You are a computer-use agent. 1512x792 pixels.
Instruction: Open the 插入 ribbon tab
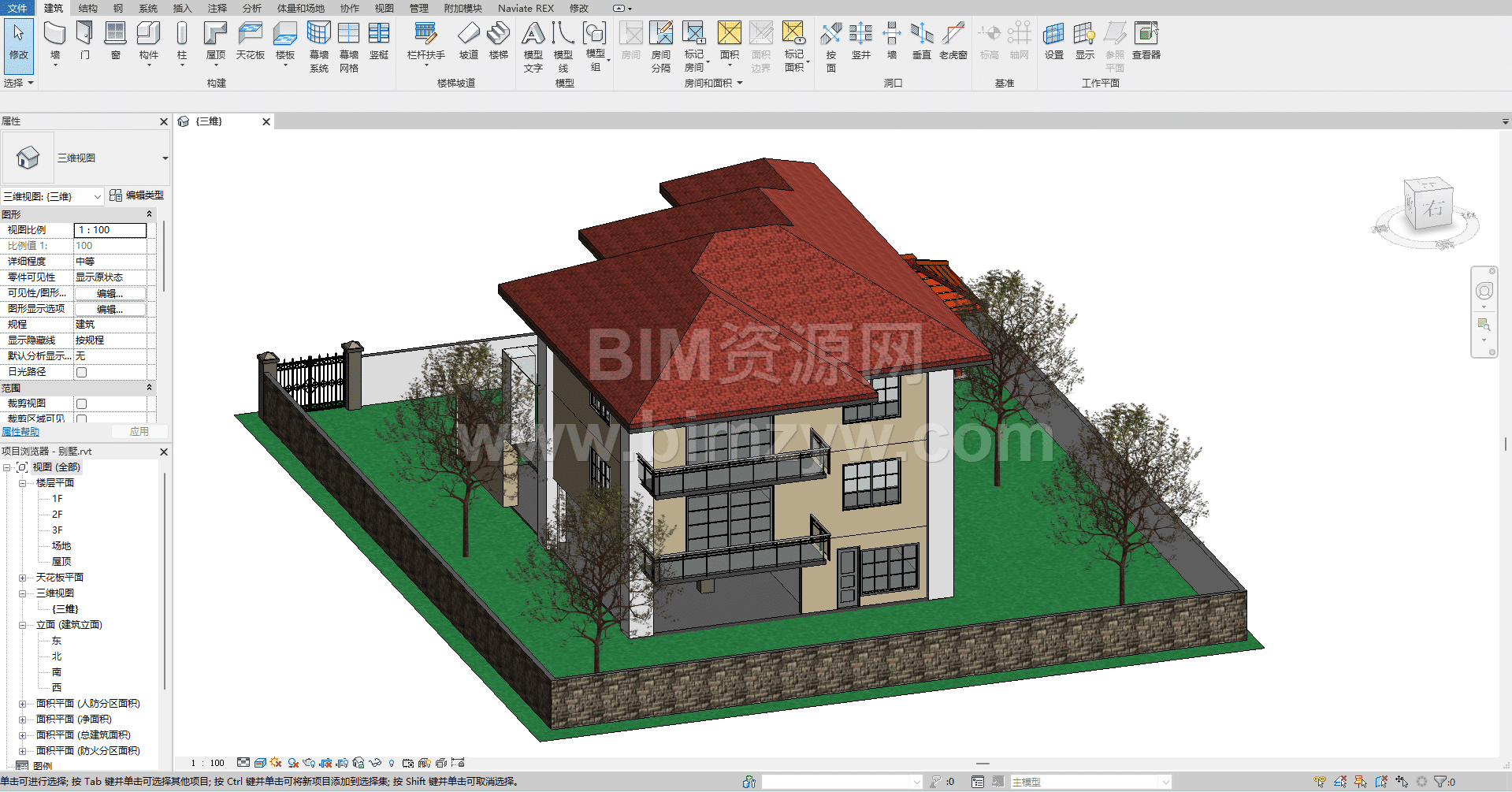click(182, 8)
